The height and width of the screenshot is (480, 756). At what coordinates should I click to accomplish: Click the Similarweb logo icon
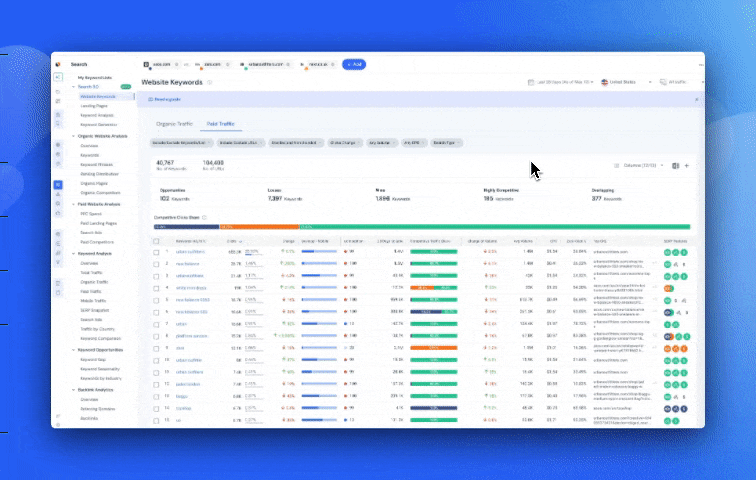pos(59,64)
